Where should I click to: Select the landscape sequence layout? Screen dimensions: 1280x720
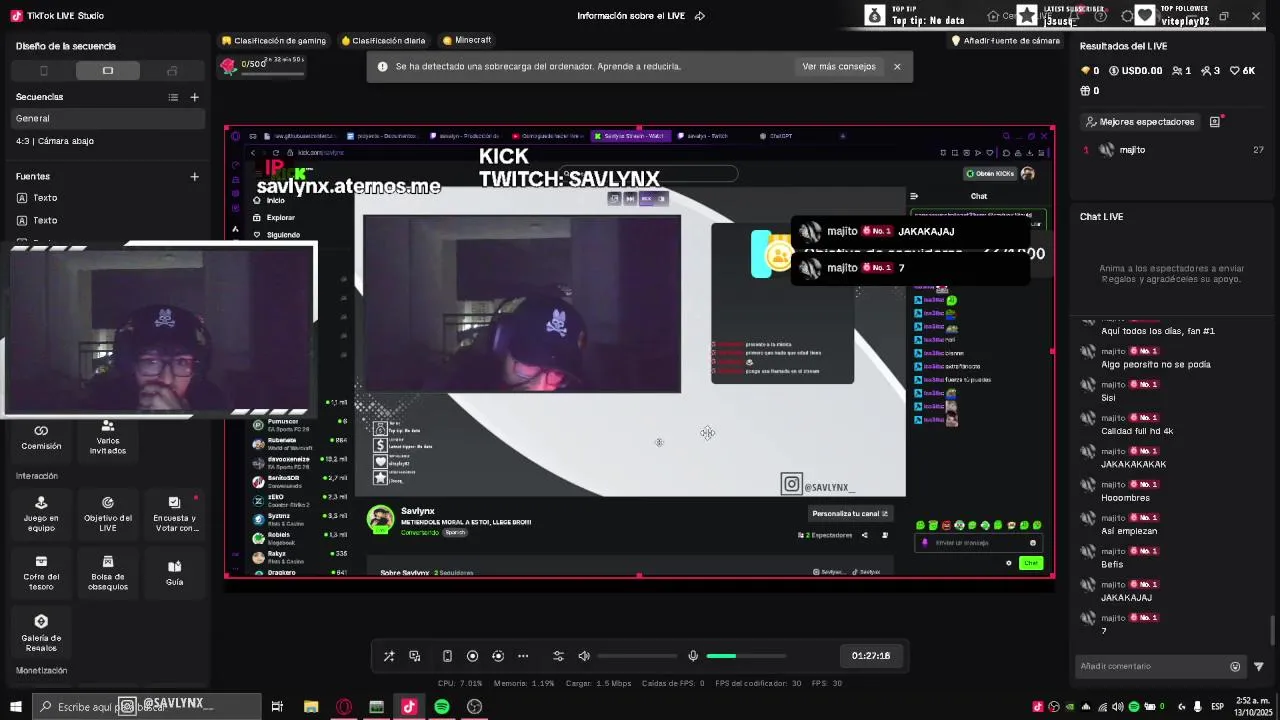pos(108,71)
